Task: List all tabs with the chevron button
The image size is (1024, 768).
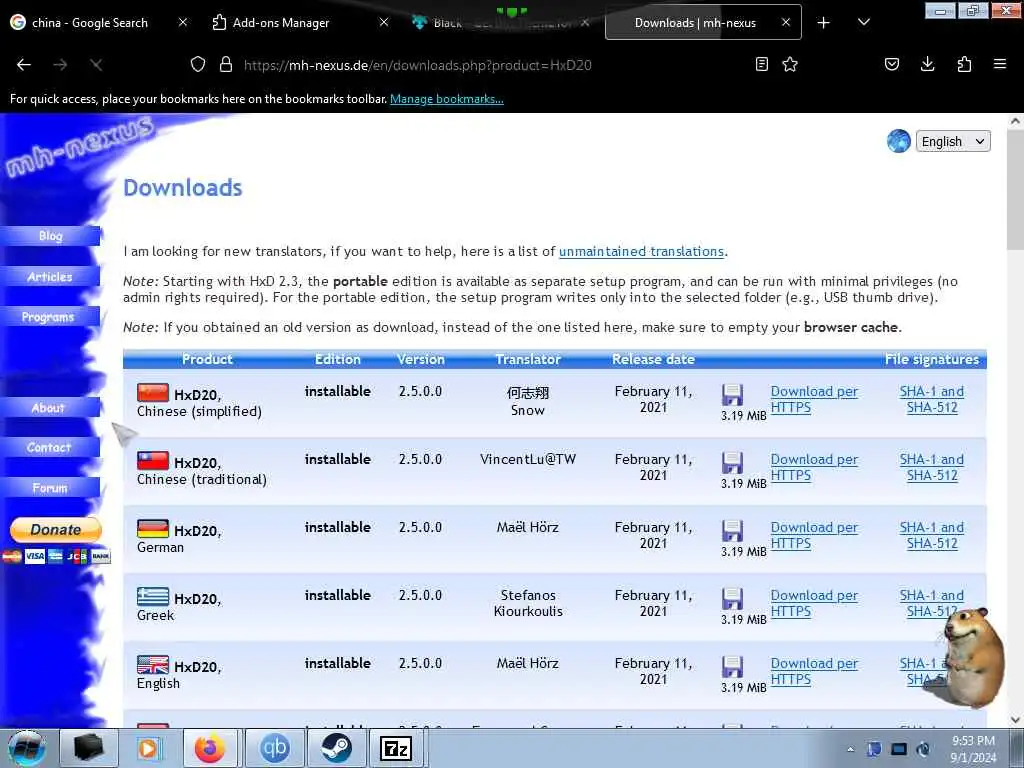Action: pos(863,22)
